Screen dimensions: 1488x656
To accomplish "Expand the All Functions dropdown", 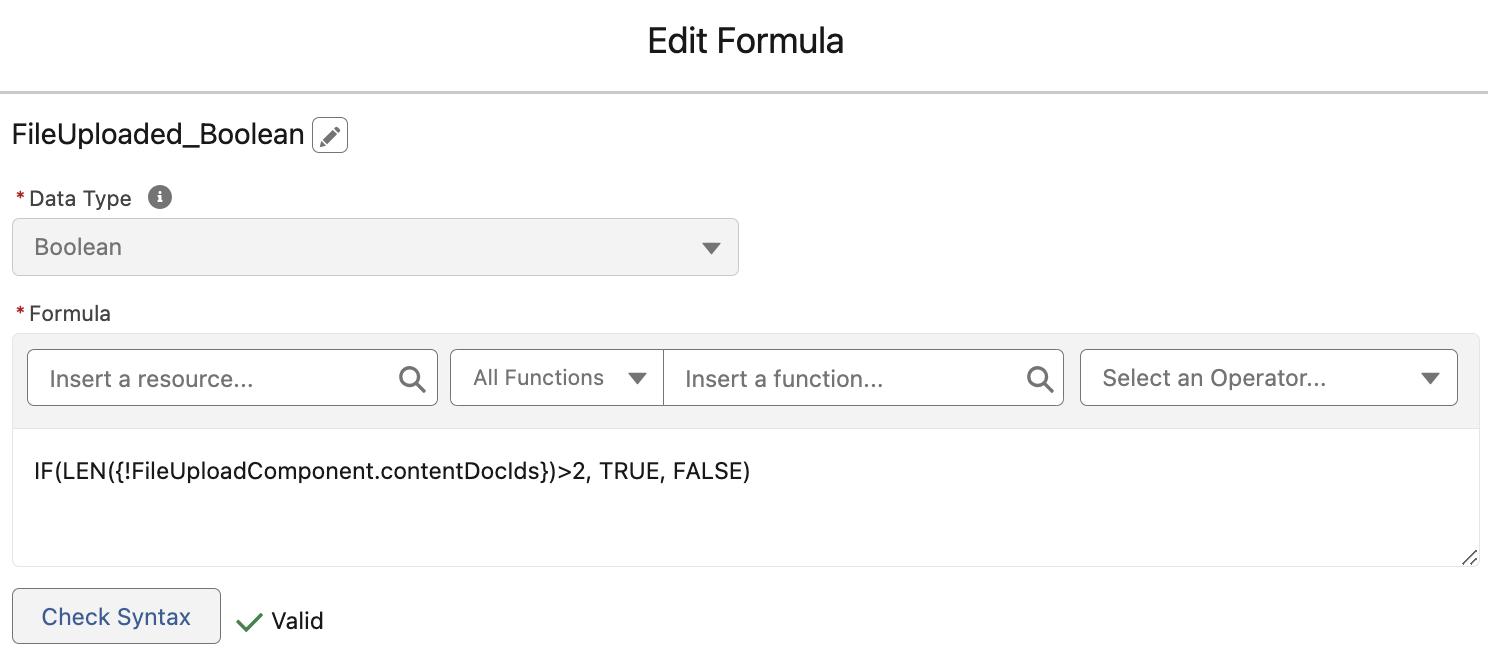I will pos(556,378).
